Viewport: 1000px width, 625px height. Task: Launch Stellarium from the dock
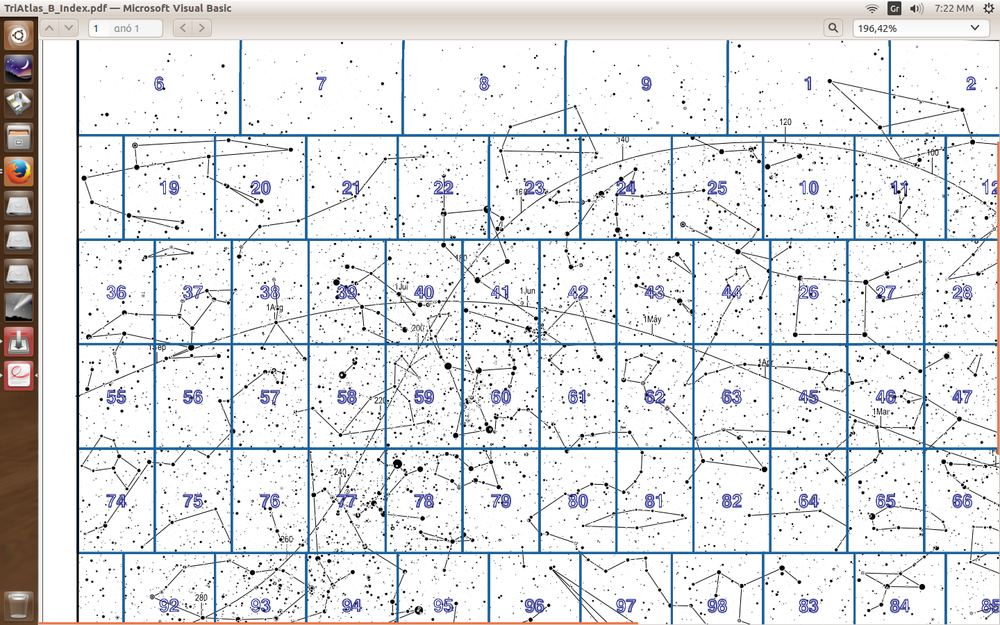point(19,68)
